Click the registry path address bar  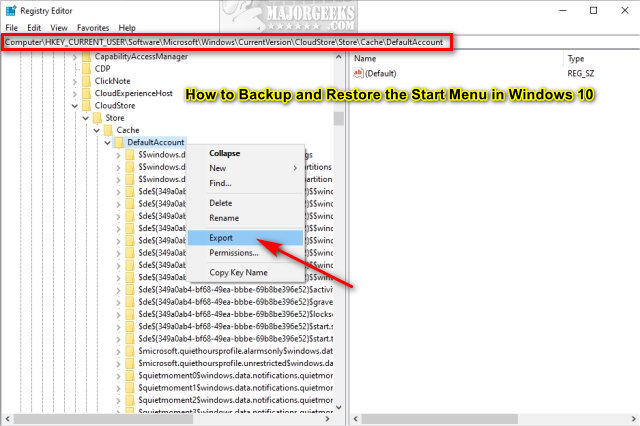pos(227,42)
